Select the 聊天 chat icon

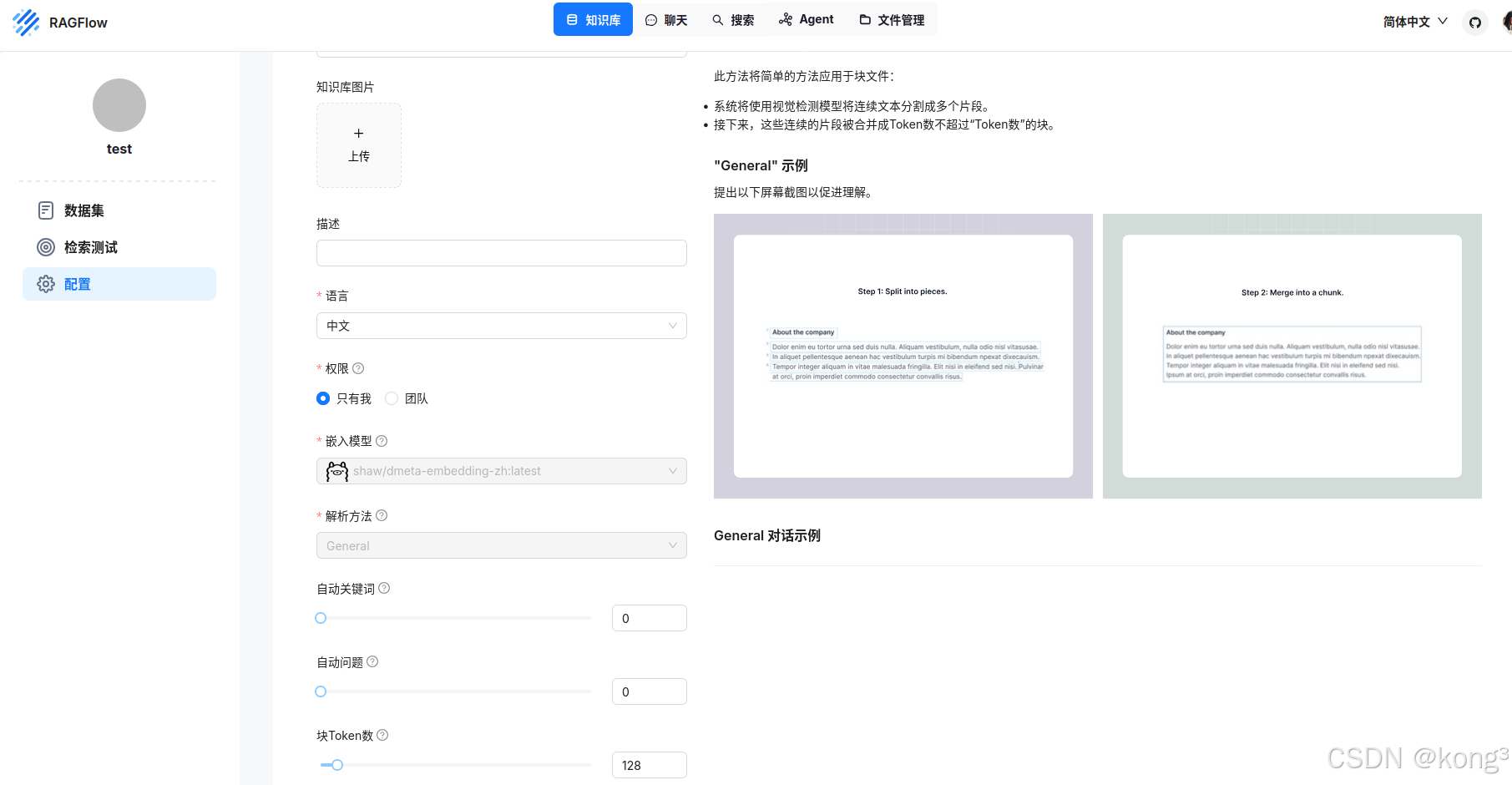[x=652, y=18]
